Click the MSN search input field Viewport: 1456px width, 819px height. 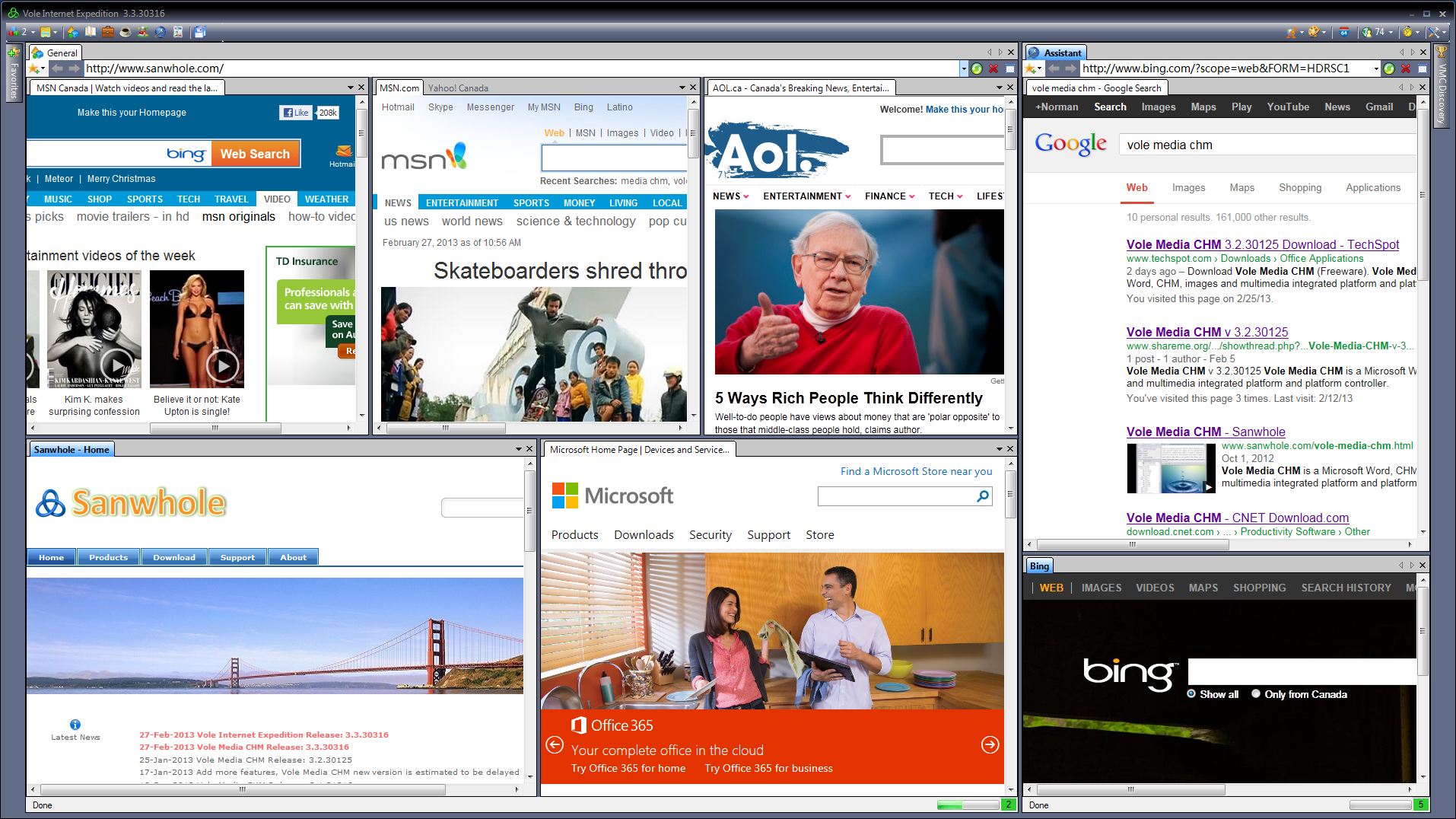point(615,158)
